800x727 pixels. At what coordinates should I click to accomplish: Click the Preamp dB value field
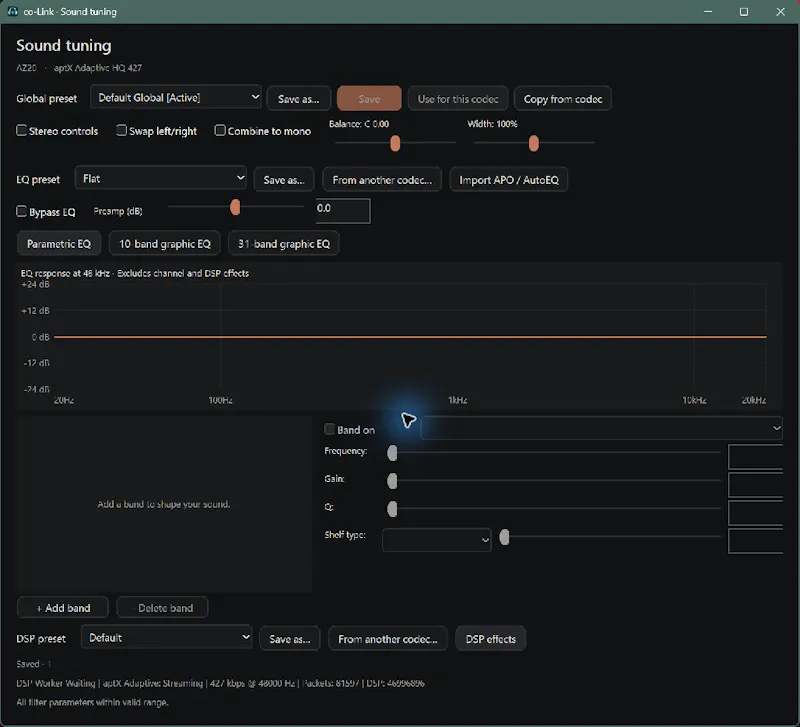[343, 210]
